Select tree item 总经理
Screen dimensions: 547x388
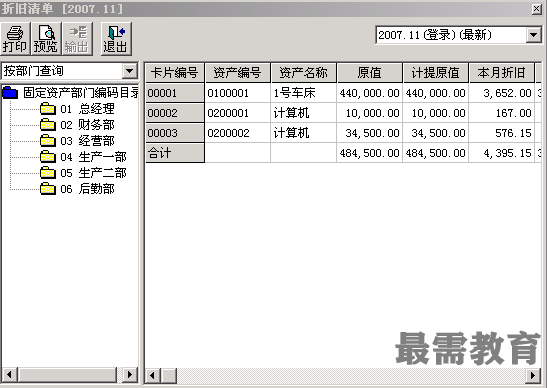(96, 109)
